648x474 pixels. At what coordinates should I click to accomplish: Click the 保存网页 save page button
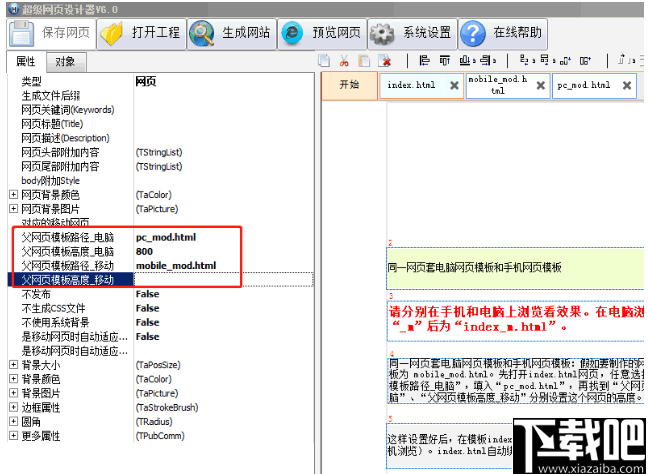click(x=52, y=33)
